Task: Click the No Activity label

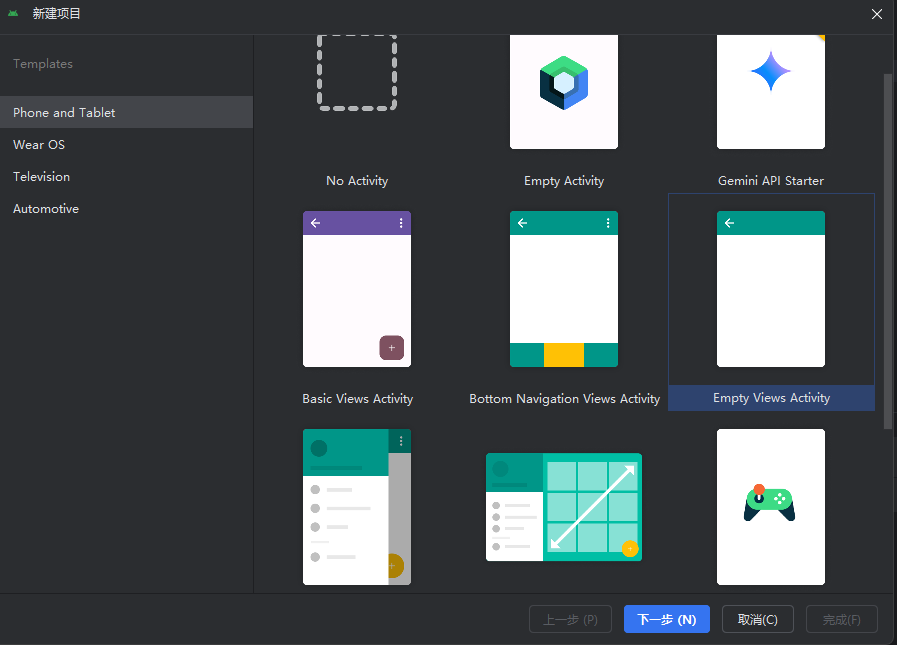Action: (357, 181)
